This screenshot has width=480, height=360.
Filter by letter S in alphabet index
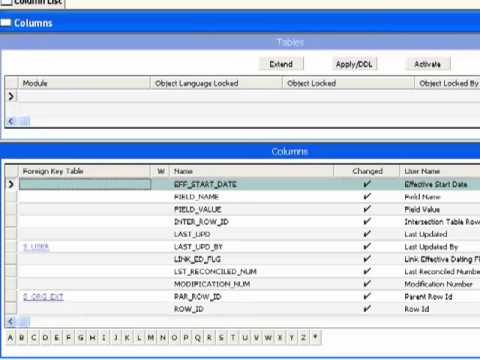point(221,338)
